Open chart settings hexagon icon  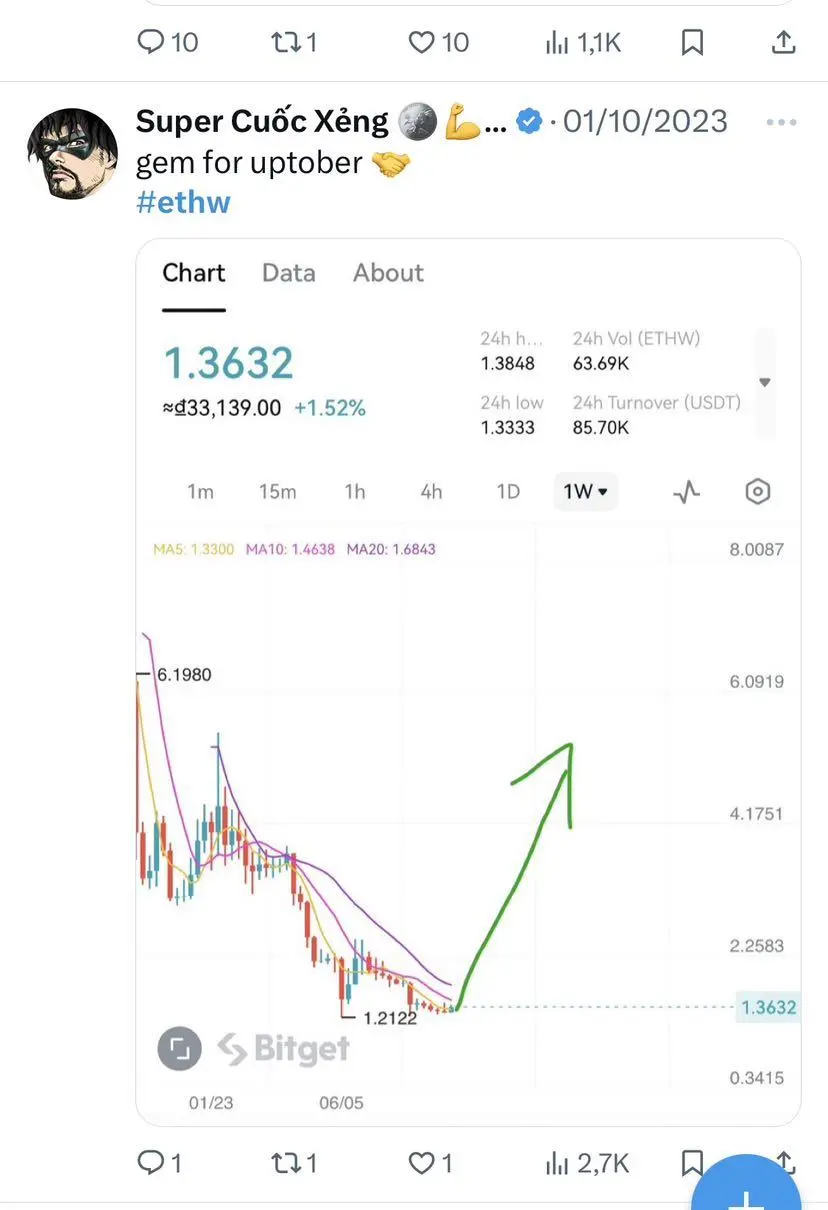tap(758, 491)
